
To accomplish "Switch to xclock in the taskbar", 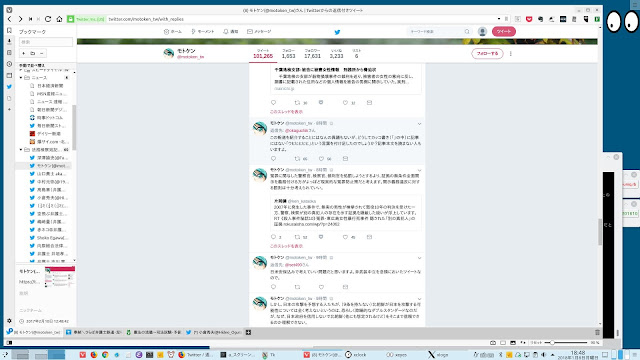I will click(356, 355).
